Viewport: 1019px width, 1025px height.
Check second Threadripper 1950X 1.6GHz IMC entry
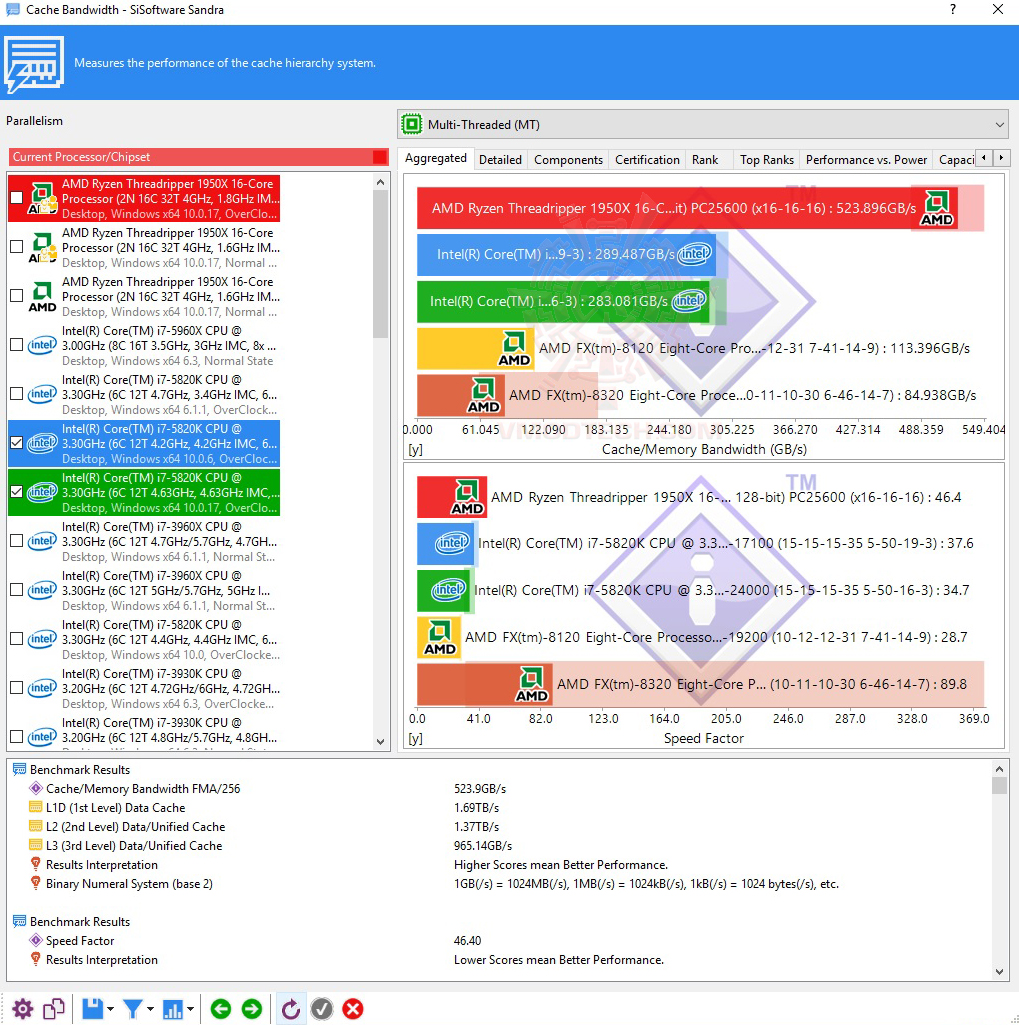(x=17, y=246)
